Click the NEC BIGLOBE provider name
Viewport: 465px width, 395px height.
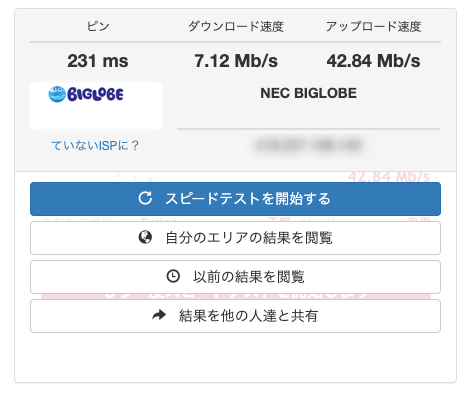[308, 93]
